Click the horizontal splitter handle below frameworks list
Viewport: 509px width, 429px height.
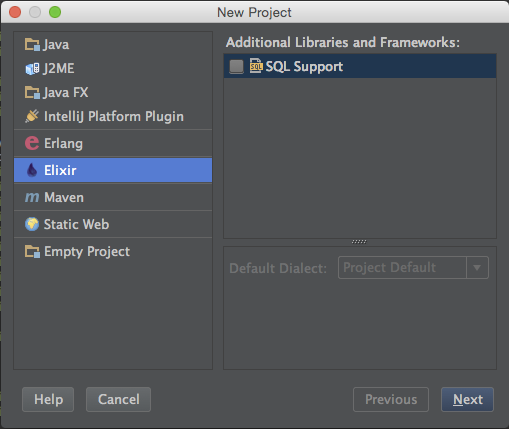click(x=359, y=242)
